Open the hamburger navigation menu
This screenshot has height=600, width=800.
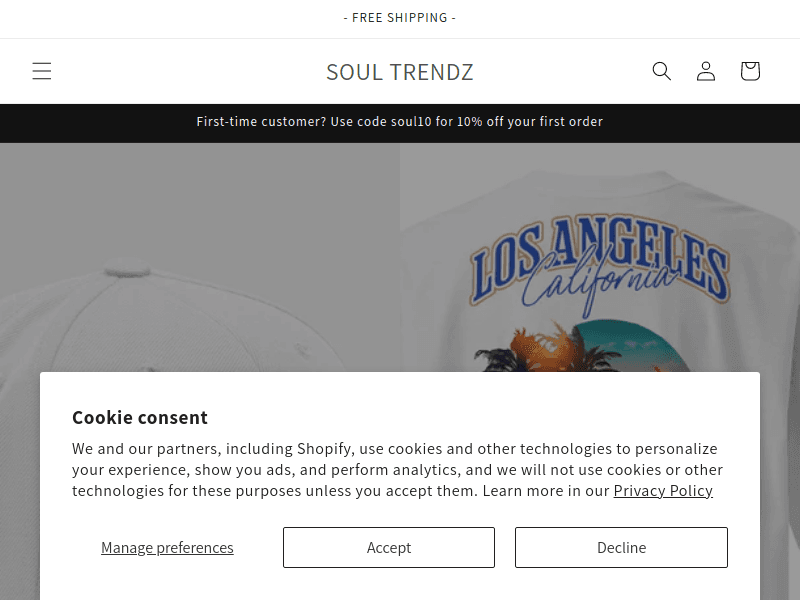pyautogui.click(x=42, y=71)
